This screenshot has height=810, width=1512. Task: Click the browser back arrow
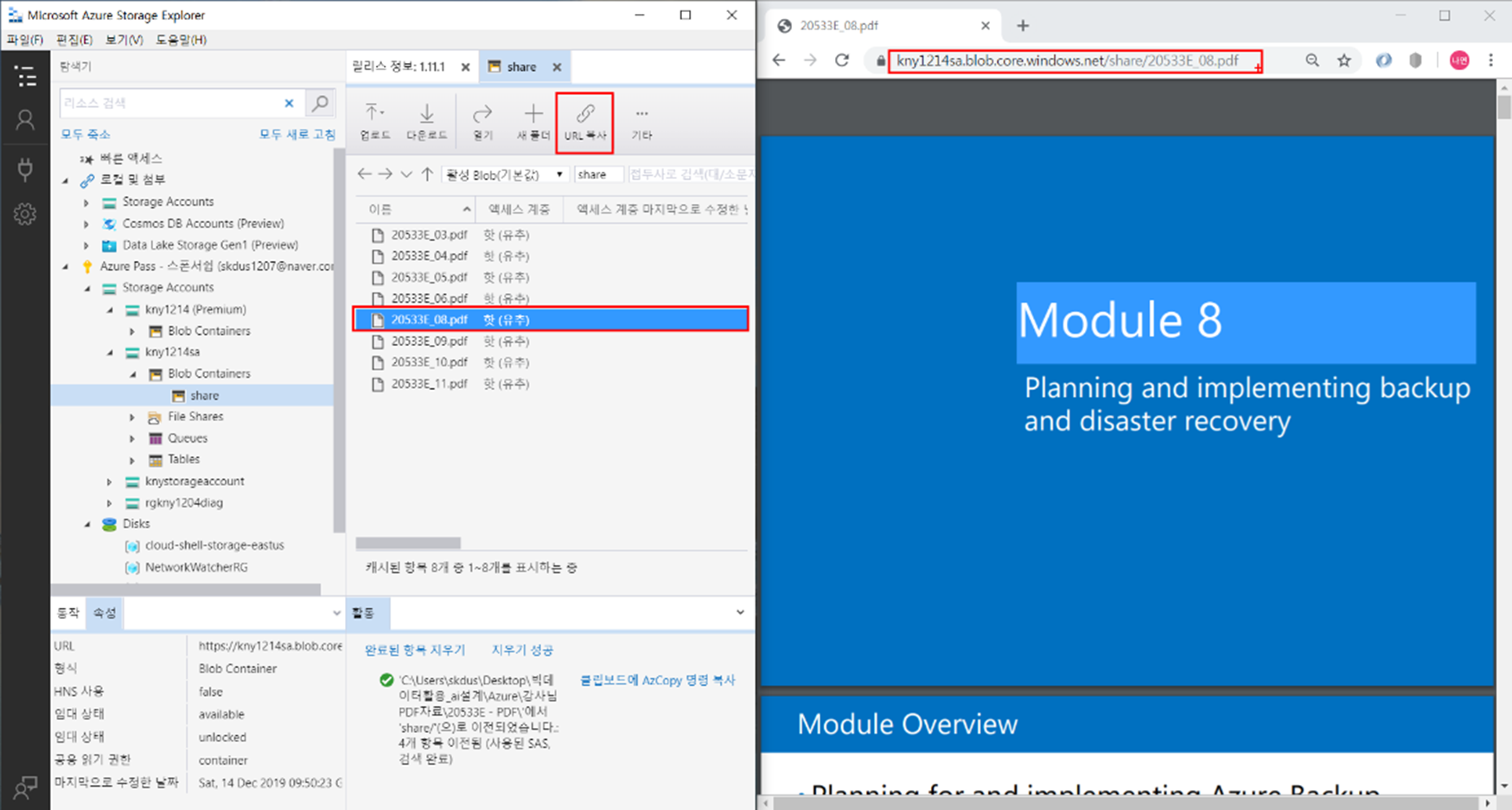pos(779,61)
